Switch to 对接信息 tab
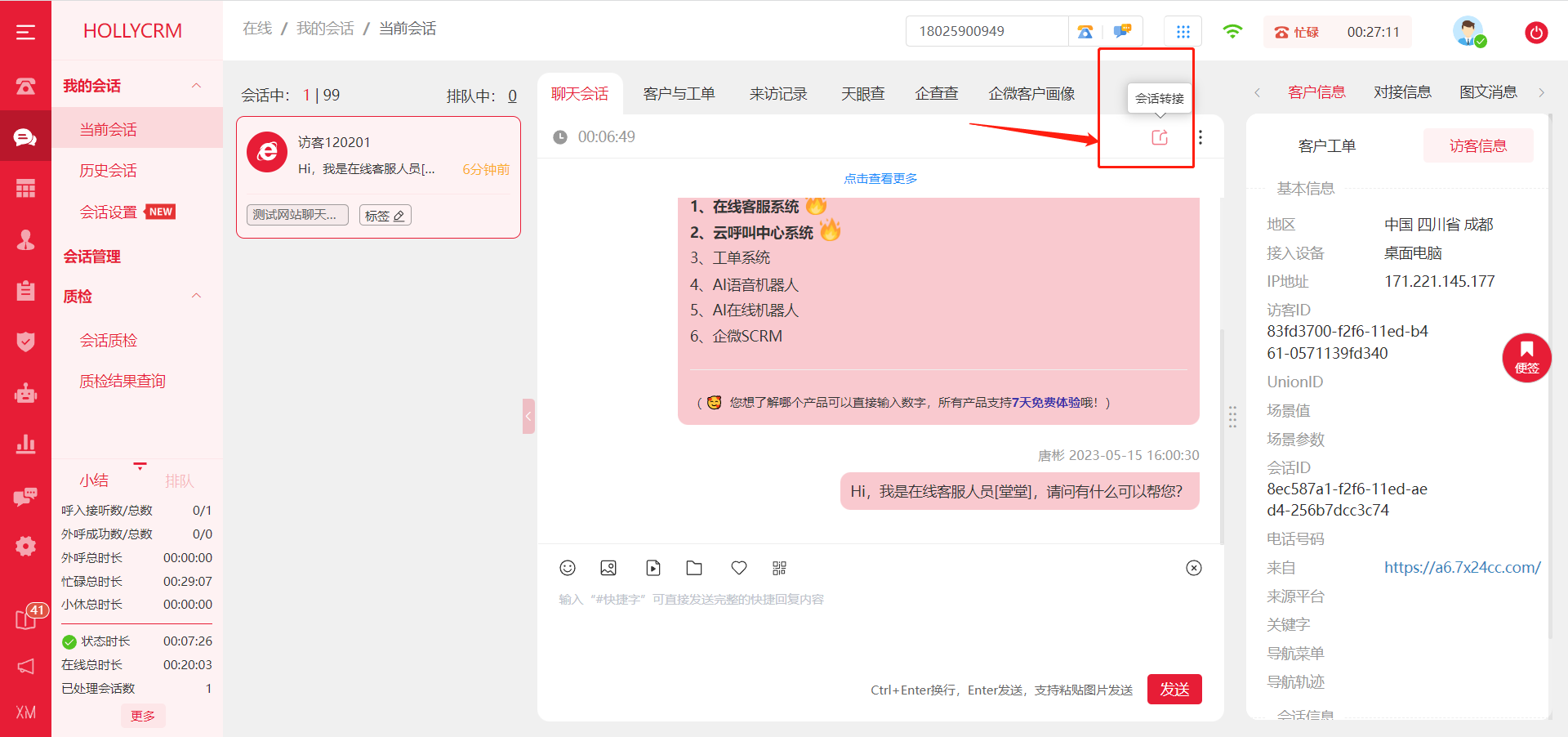 click(x=1402, y=92)
